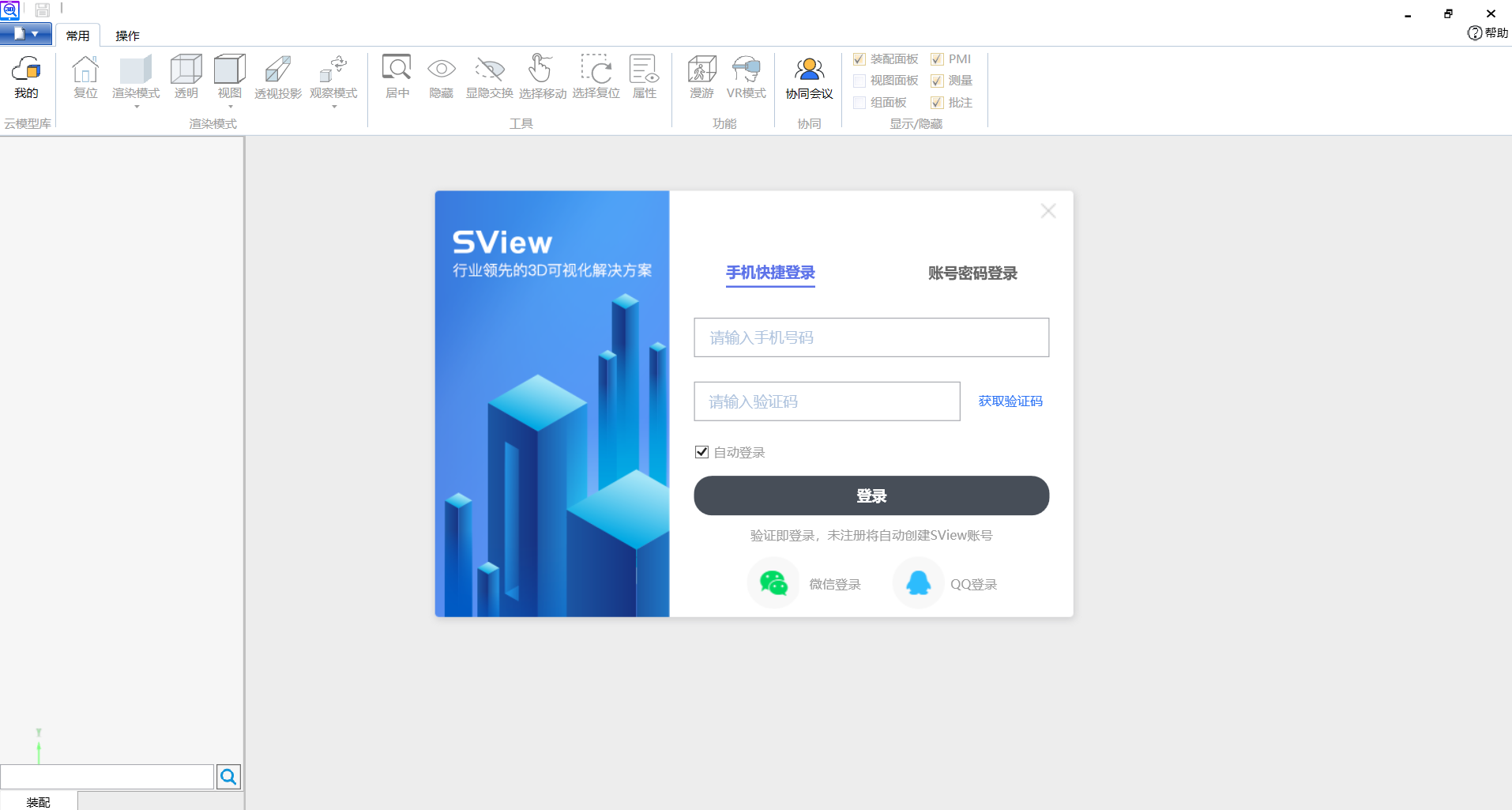Viewport: 1512px width, 810px height.
Task: Click search magnifier in assembly panel
Action: pos(228,777)
